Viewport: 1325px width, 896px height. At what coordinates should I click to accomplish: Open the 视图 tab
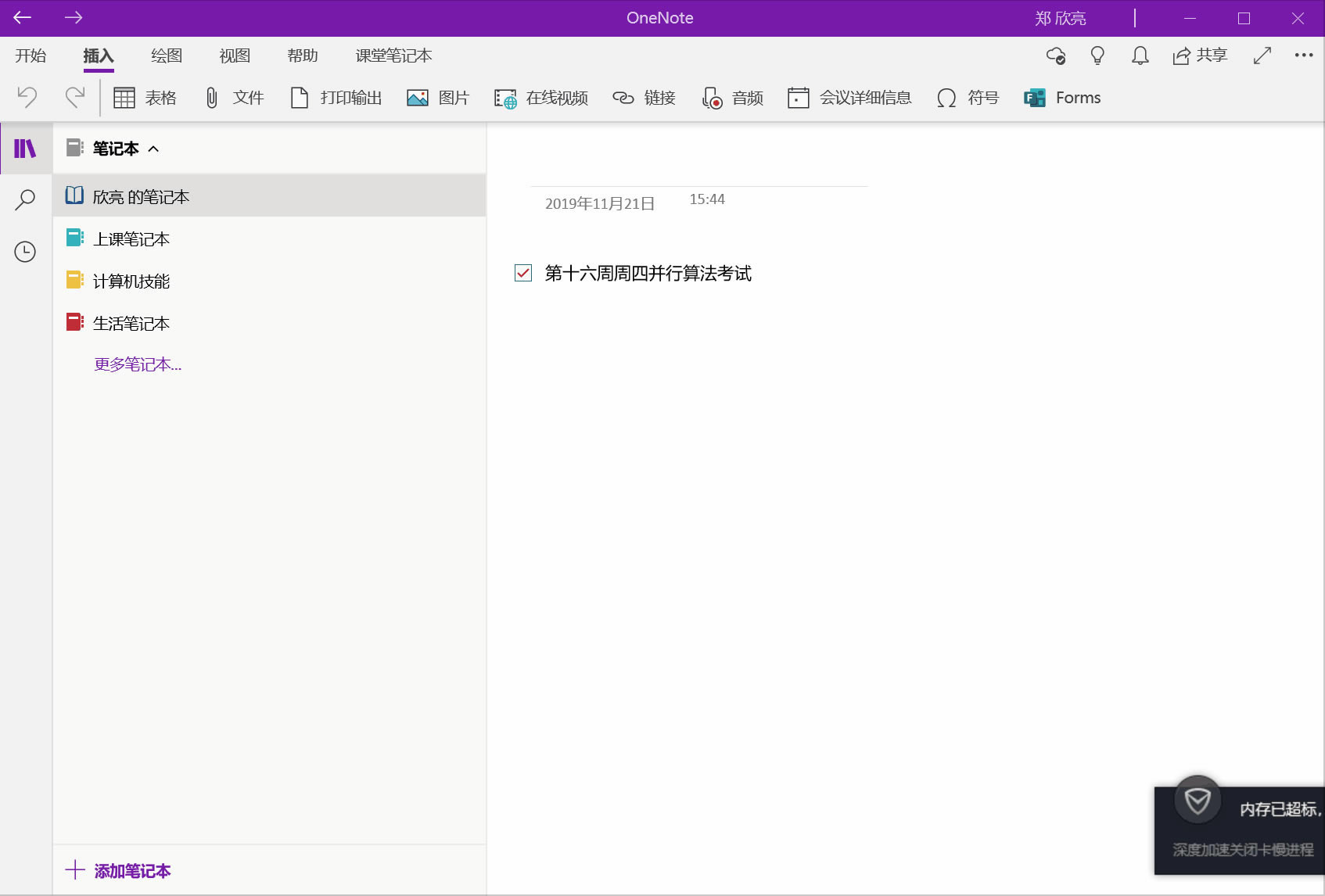(x=235, y=56)
